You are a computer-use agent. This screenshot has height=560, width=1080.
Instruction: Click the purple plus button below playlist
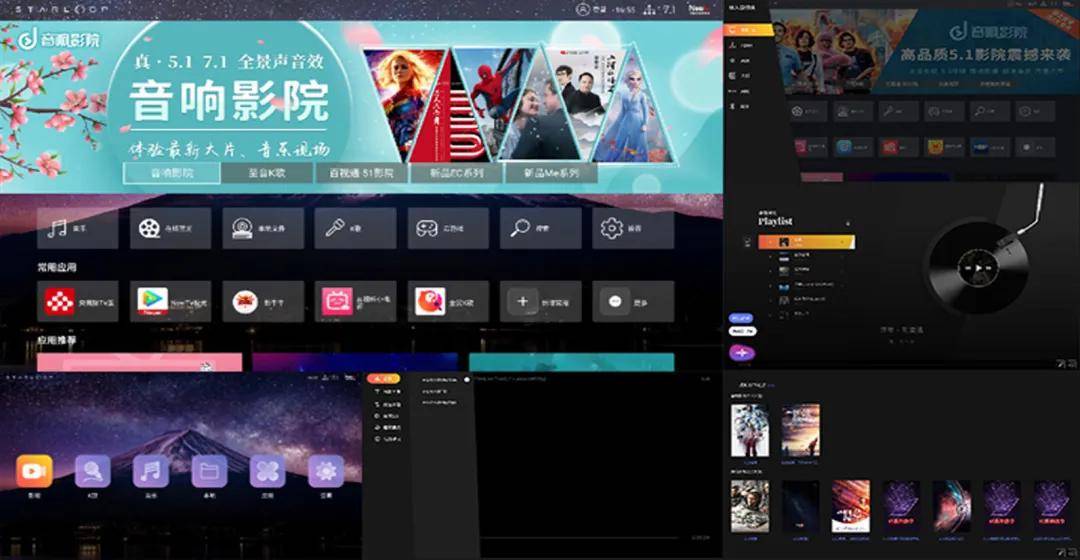click(742, 353)
